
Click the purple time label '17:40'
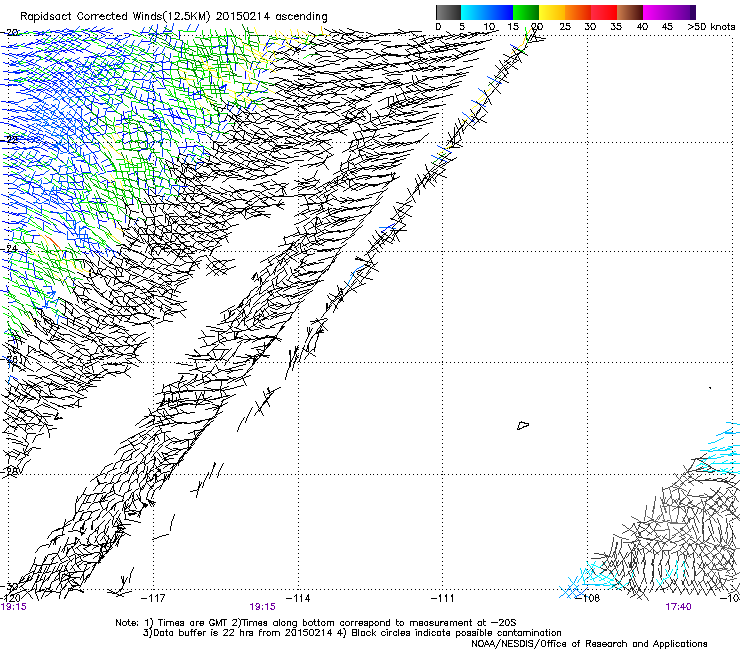[x=678, y=607]
